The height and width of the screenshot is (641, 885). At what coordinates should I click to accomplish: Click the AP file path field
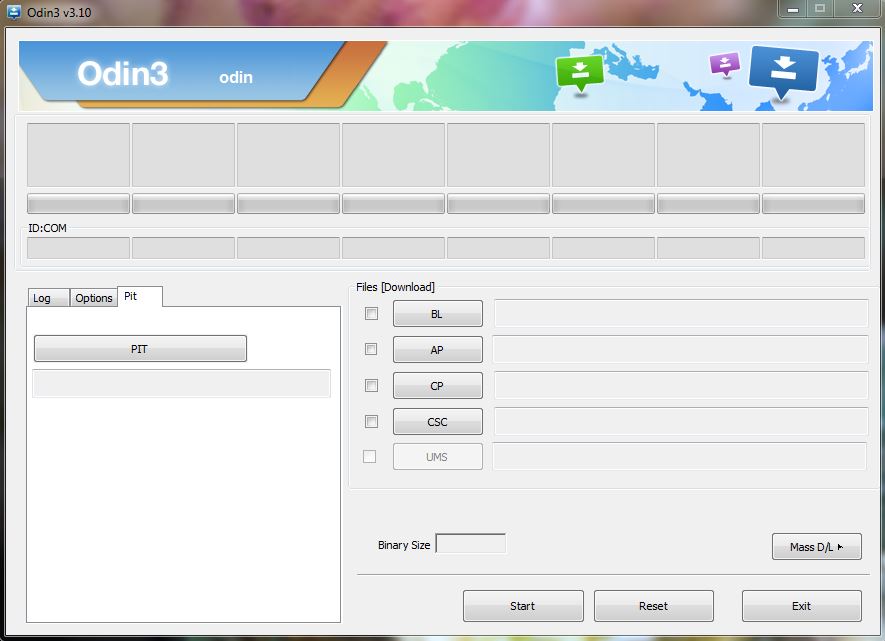[680, 349]
